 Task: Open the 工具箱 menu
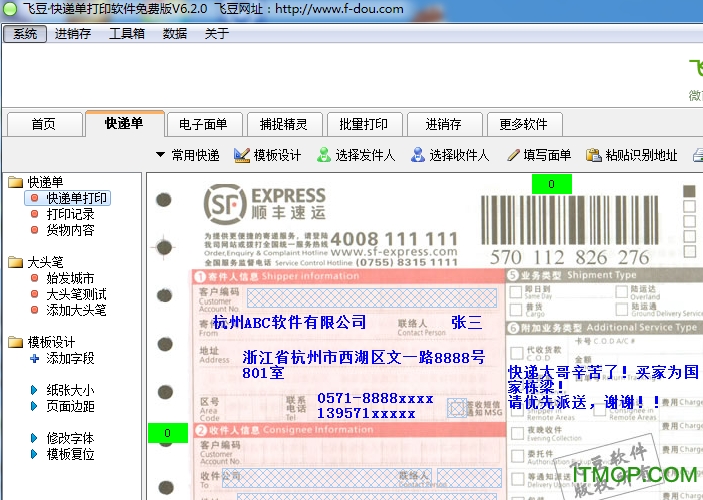click(127, 34)
